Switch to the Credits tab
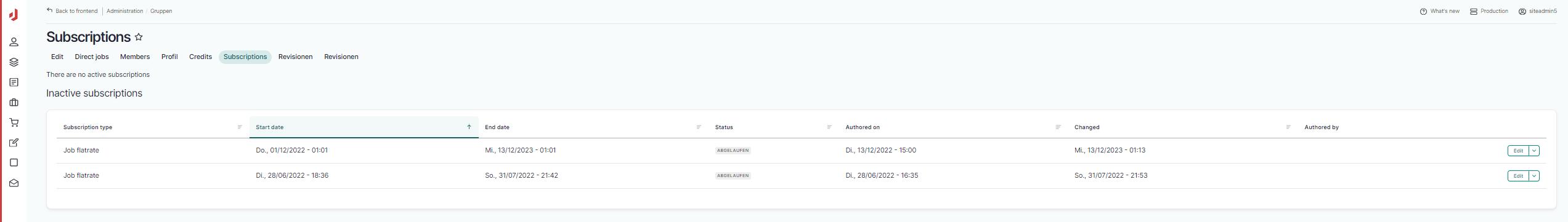The width and height of the screenshot is (1568, 222). click(x=200, y=57)
